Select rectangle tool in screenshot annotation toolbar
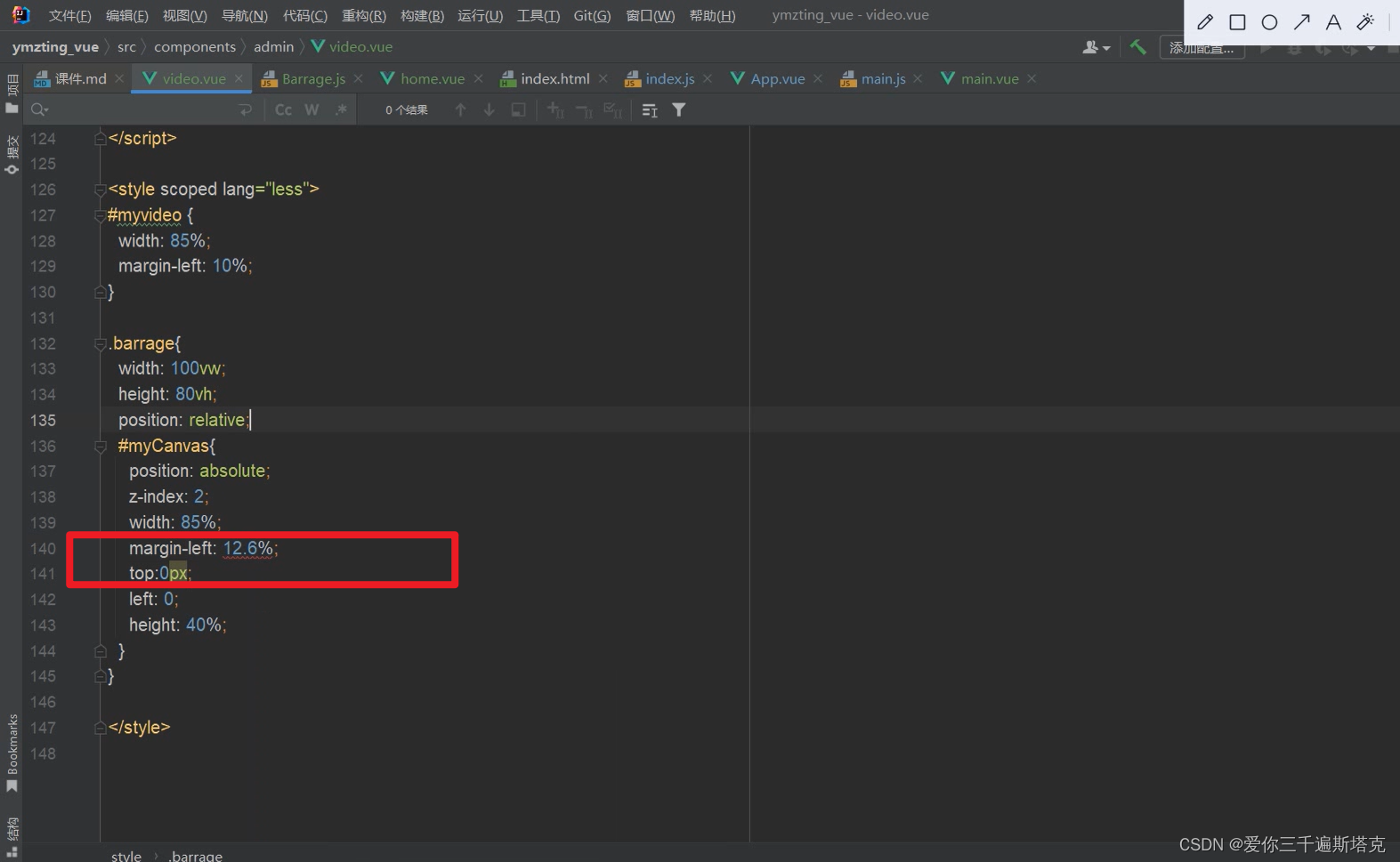The height and width of the screenshot is (862, 1400). (1237, 22)
